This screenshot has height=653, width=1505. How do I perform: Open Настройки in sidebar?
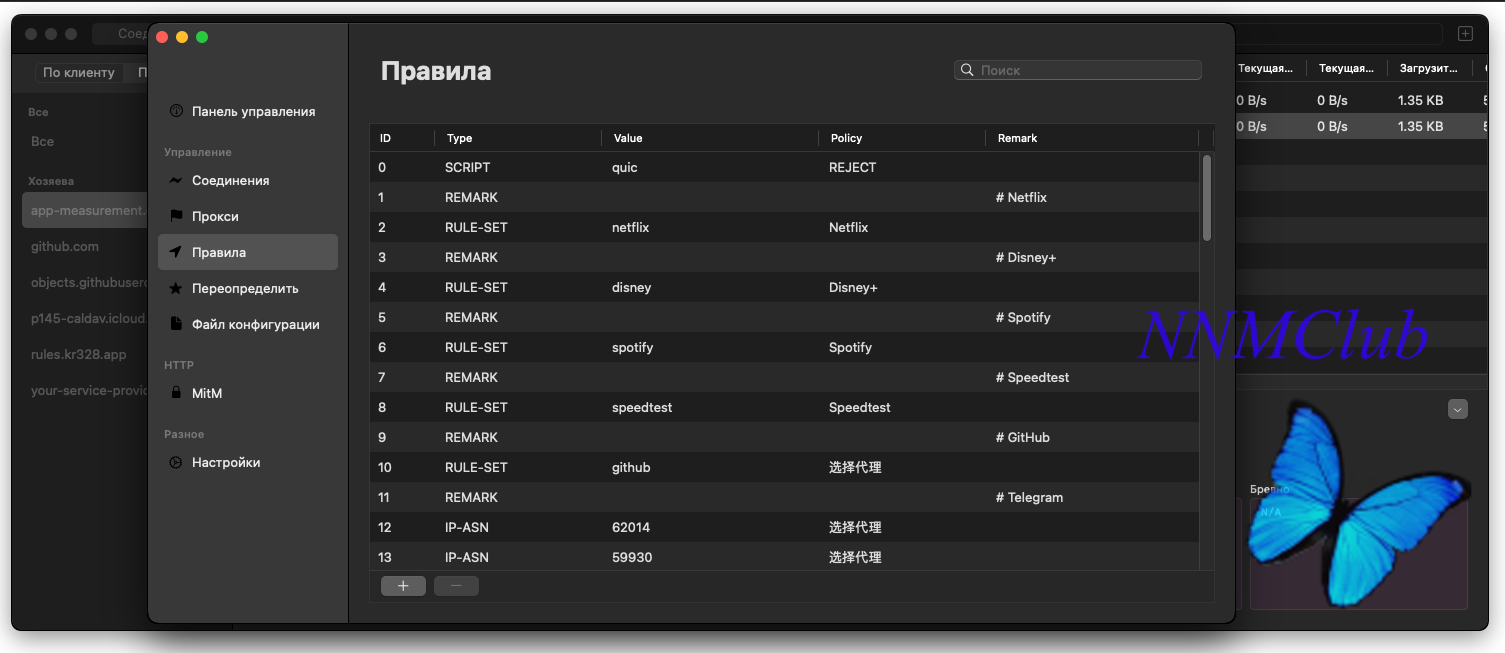248,463
